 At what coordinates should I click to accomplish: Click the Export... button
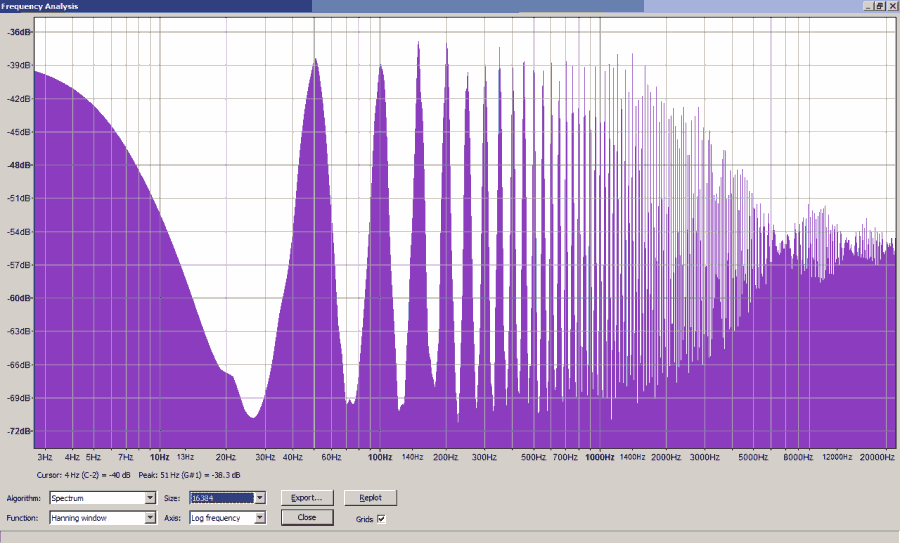[306, 497]
